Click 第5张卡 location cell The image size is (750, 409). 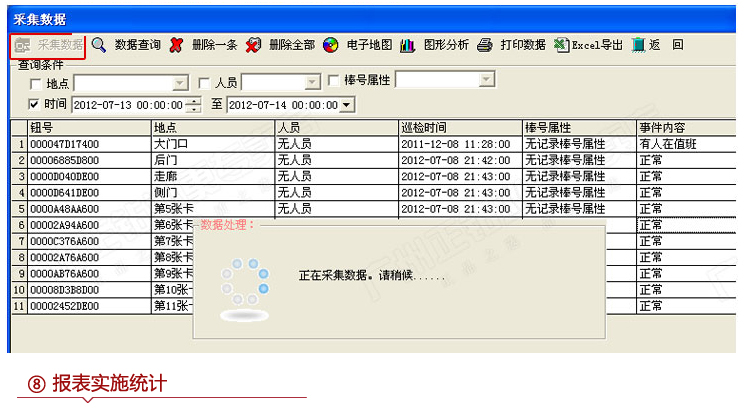(x=213, y=209)
